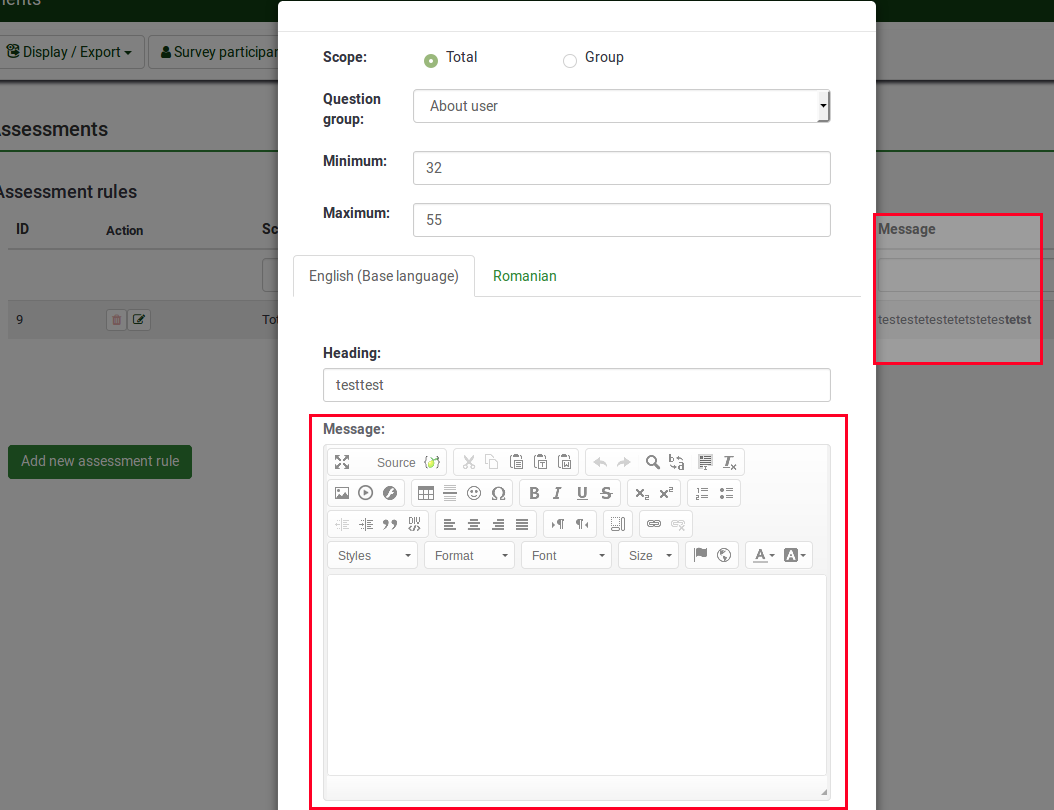This screenshot has height=810, width=1054.
Task: Open the Font dropdown list
Action: click(x=566, y=555)
